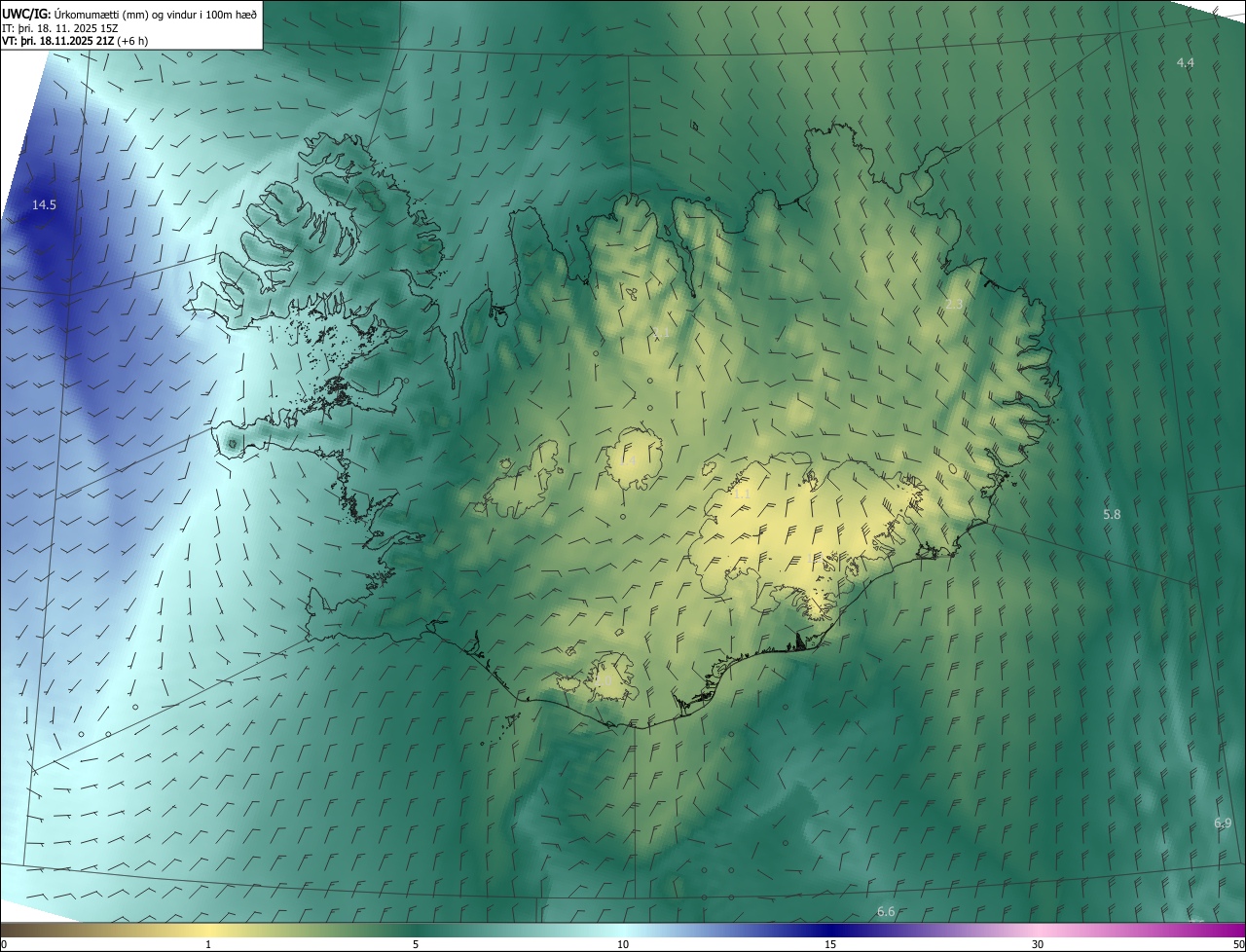Click the colour scale tick label "15"
The height and width of the screenshot is (952, 1246).
point(830,944)
